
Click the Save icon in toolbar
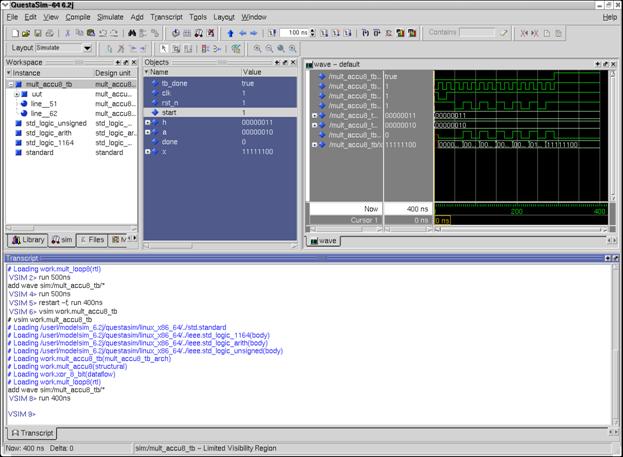coord(39,33)
